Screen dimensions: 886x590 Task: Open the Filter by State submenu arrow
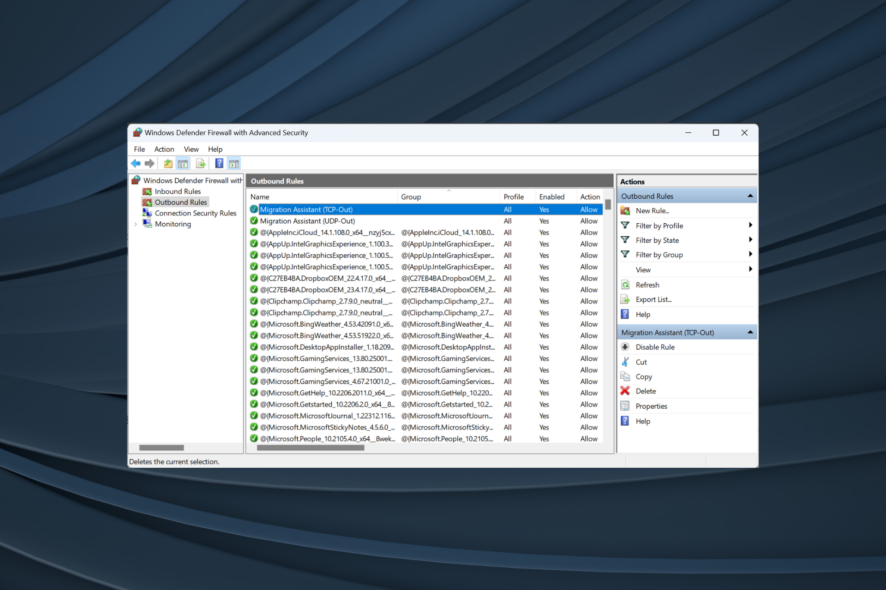coord(750,240)
